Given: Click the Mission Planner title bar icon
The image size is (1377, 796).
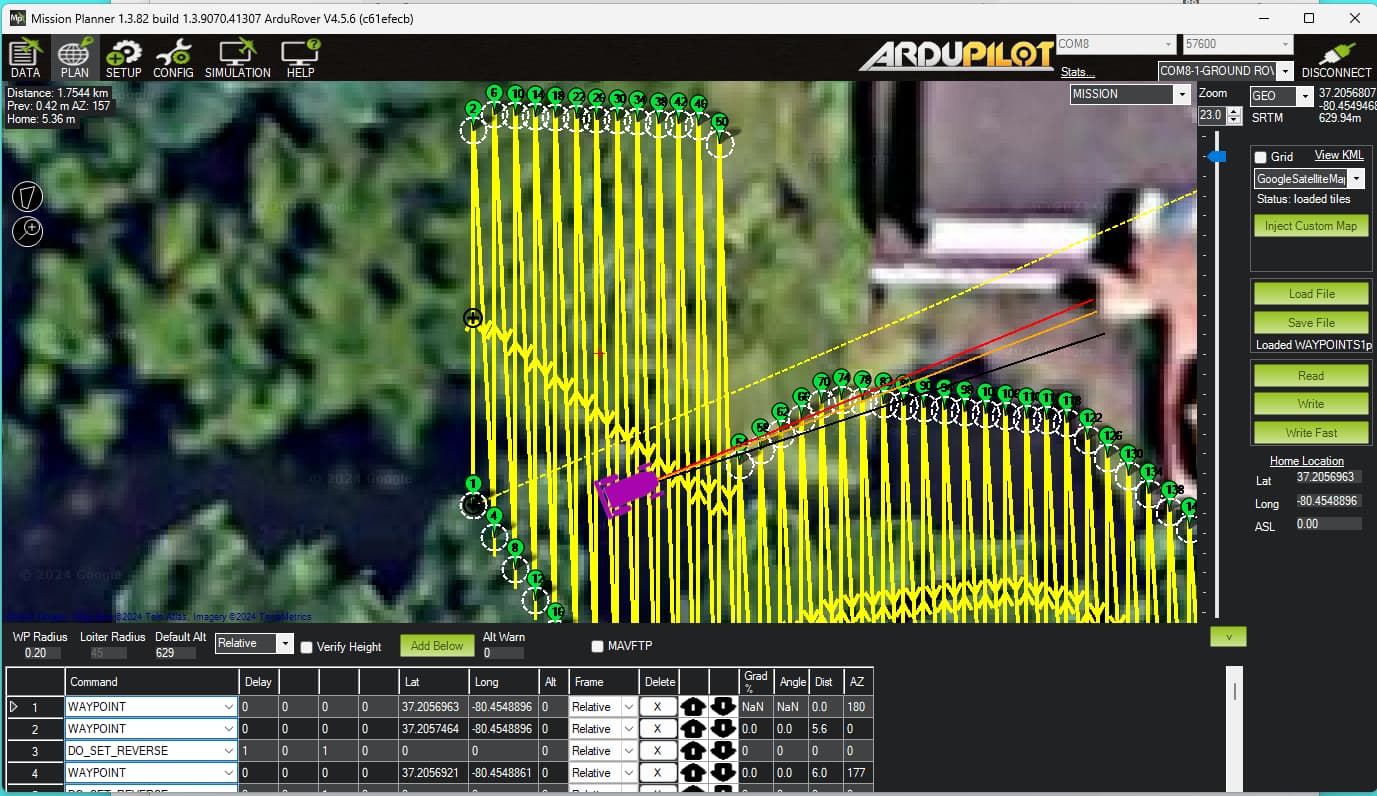Looking at the screenshot, I should (16, 18).
